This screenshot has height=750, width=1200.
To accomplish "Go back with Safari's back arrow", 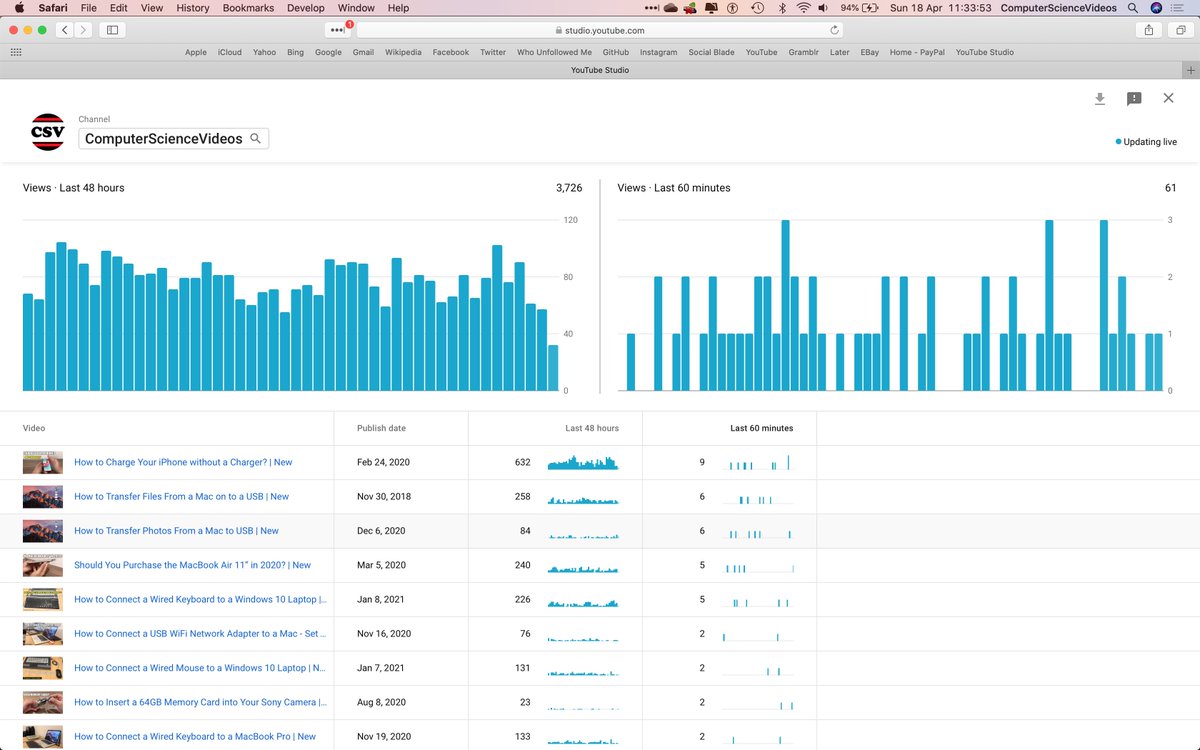I will (x=65, y=30).
